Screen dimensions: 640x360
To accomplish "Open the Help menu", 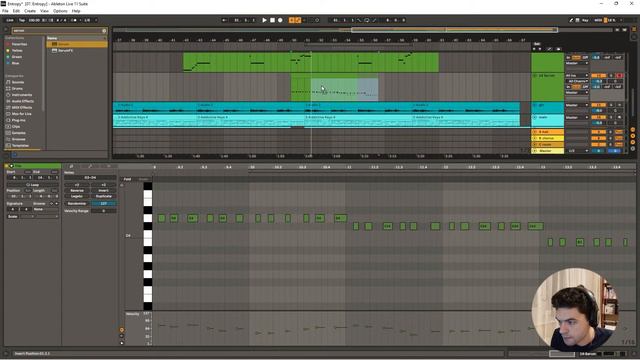I will (x=76, y=11).
